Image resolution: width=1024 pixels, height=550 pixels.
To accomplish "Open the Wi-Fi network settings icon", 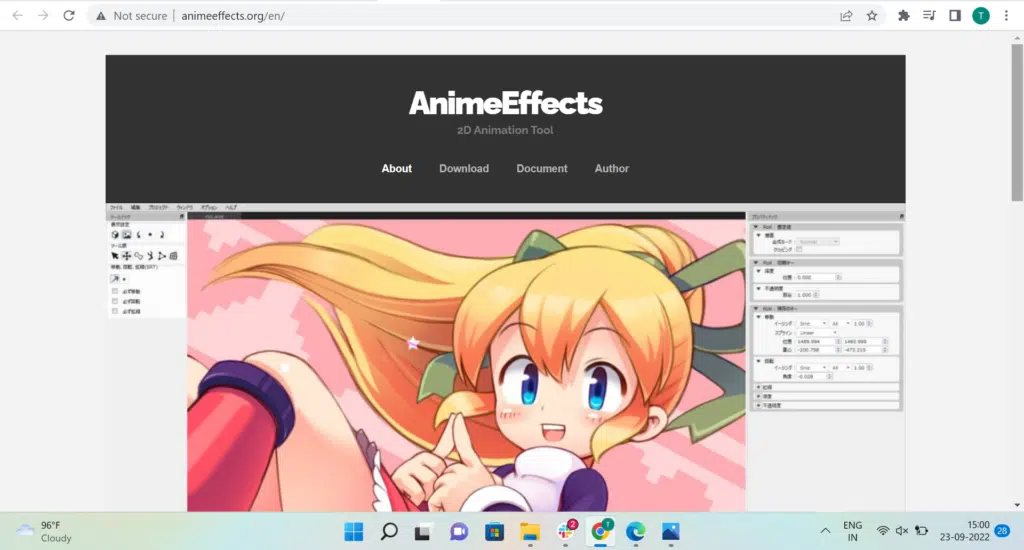I will (883, 531).
